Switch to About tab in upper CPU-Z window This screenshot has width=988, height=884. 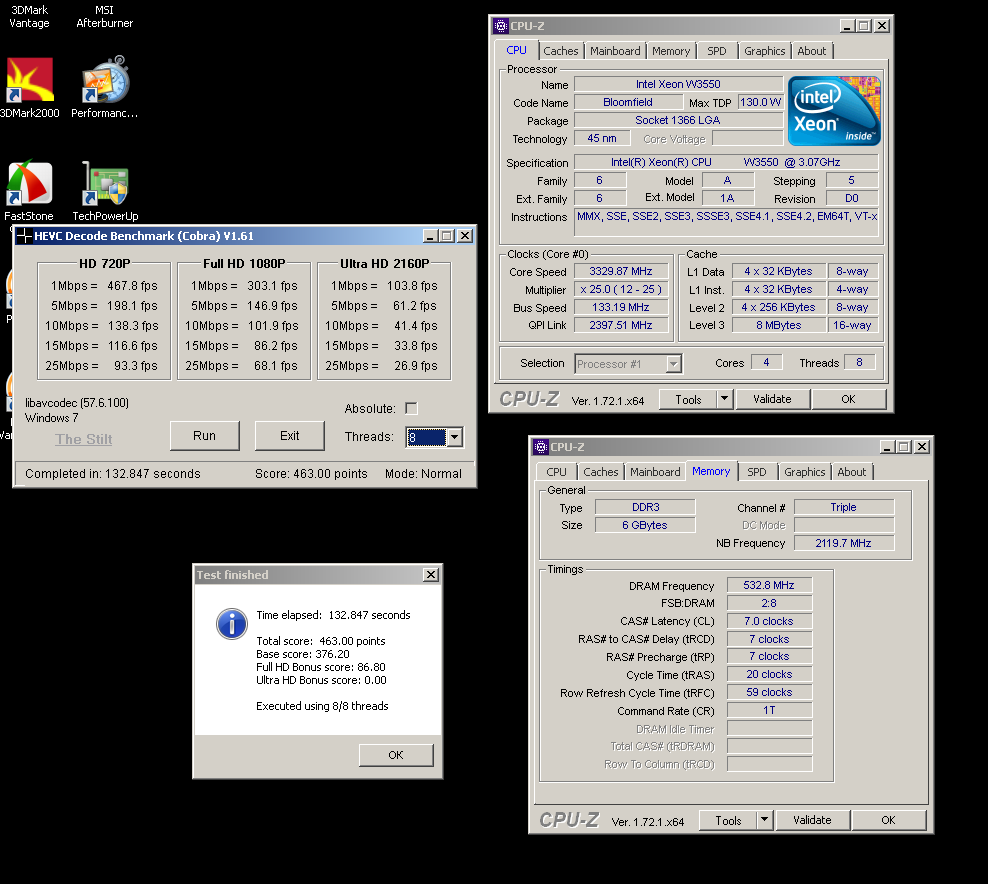[x=812, y=51]
